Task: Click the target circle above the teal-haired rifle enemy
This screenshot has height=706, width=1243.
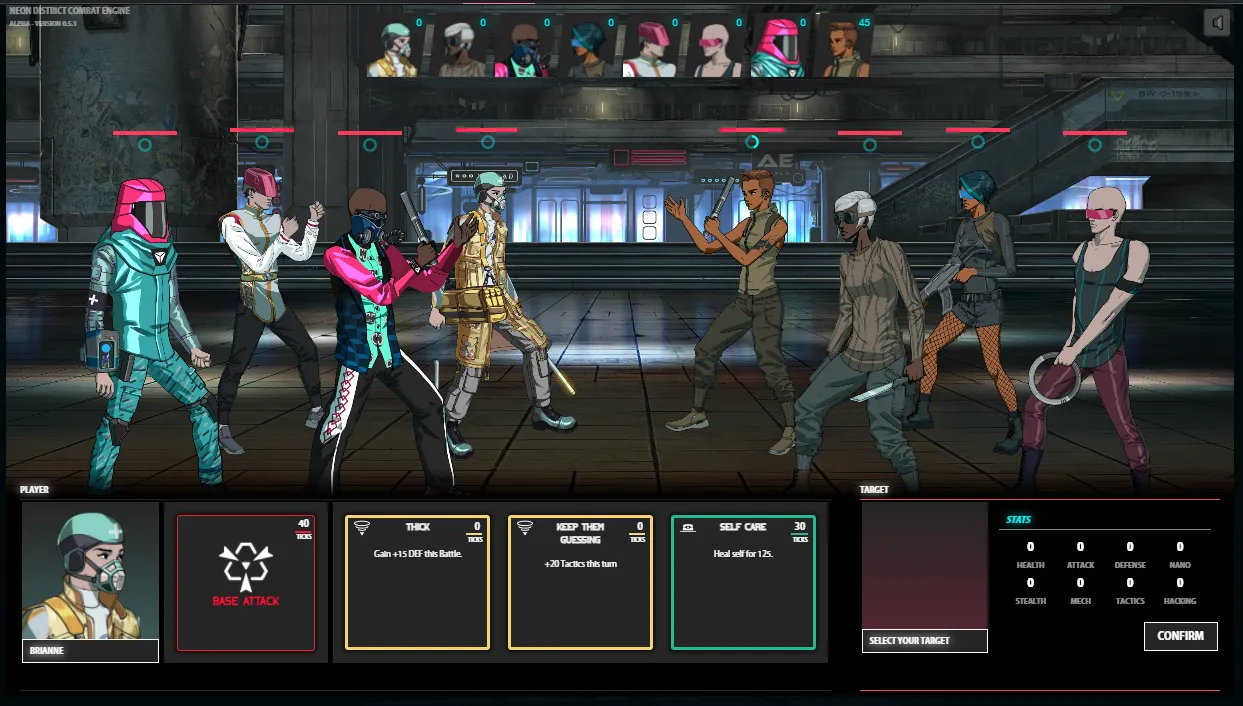Action: pyautogui.click(x=978, y=142)
